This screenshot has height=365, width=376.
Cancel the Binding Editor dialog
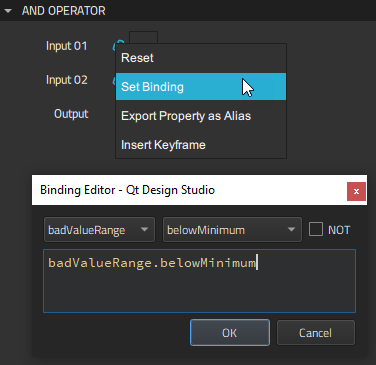click(x=316, y=333)
